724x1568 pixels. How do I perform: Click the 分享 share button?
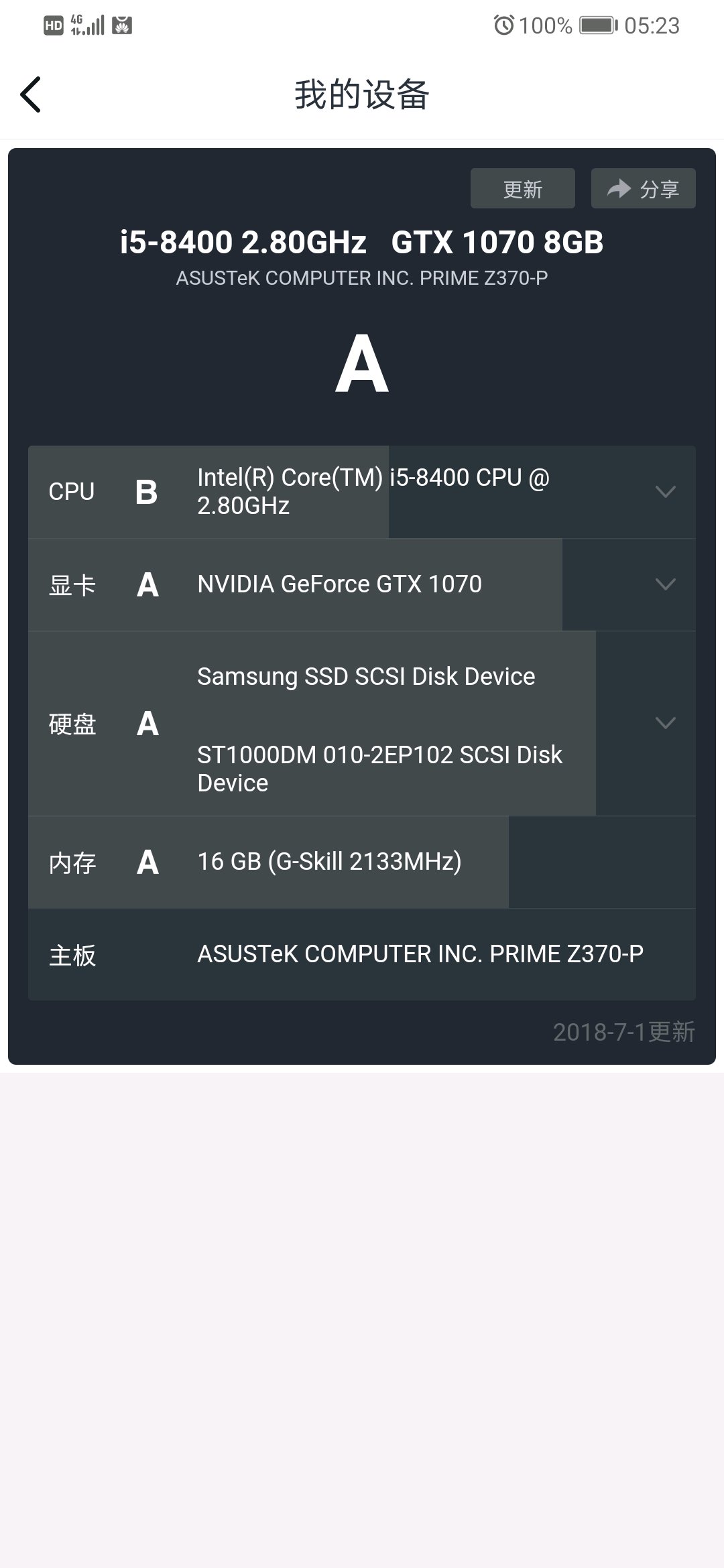click(x=644, y=188)
